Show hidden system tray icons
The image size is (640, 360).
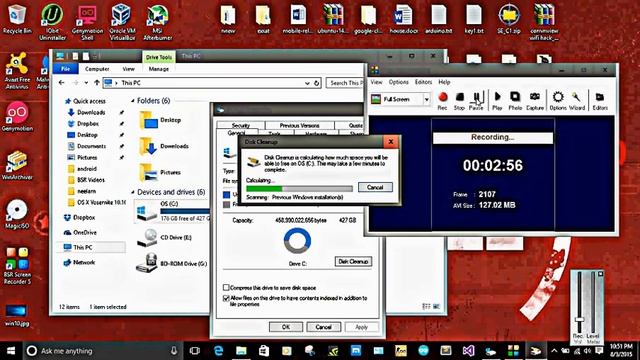553,351
